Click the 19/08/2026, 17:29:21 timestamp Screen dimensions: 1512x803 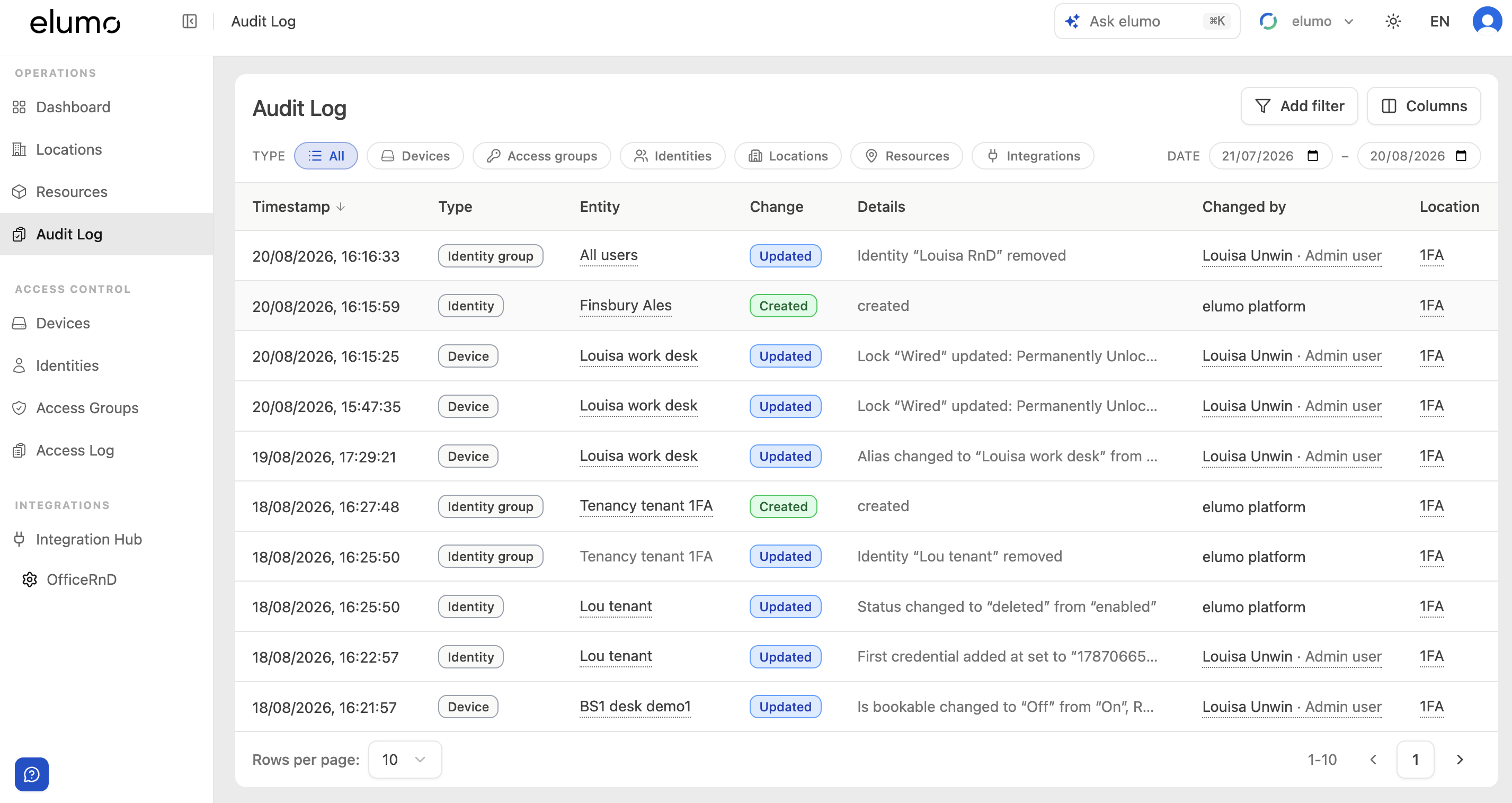click(x=324, y=457)
